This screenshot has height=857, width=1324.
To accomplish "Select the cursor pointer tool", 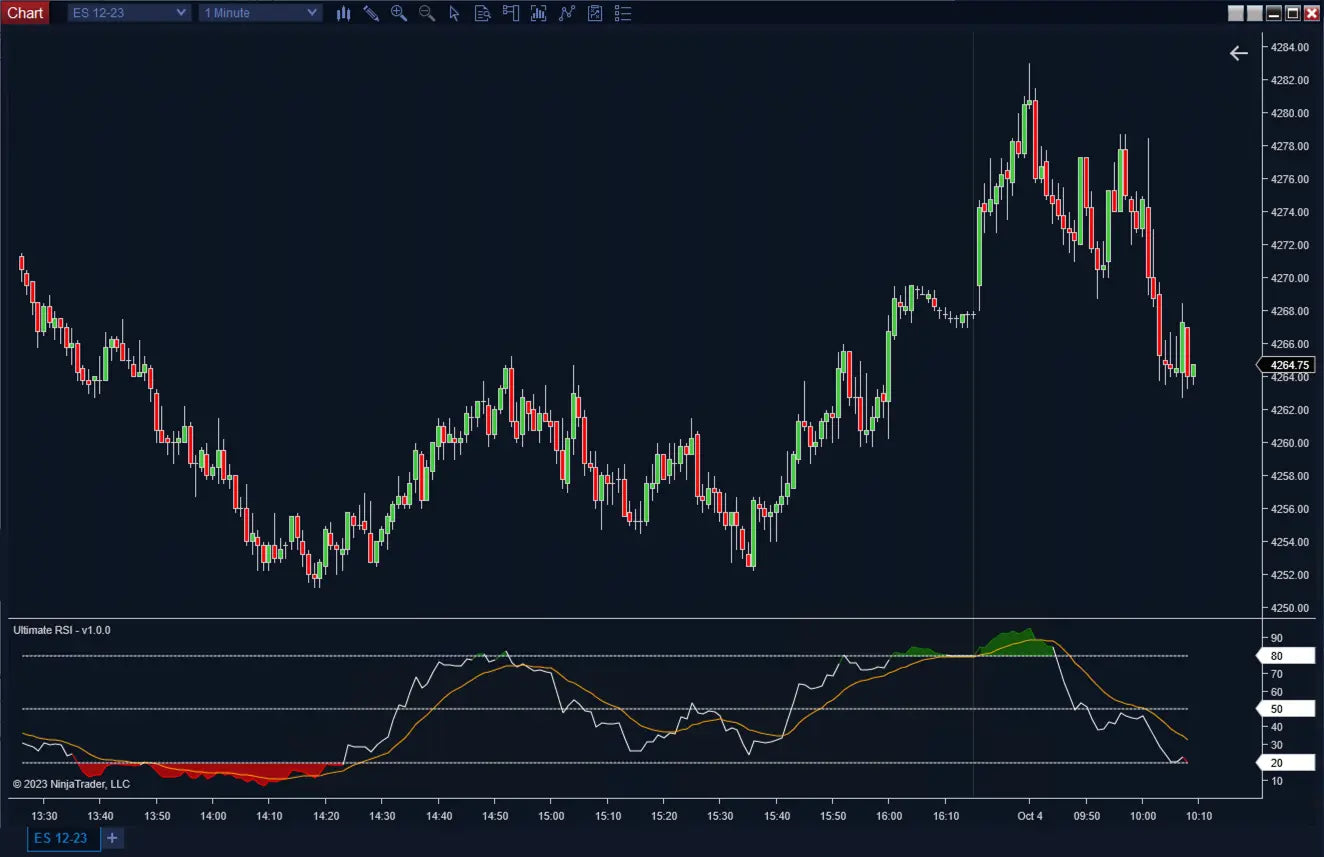I will pyautogui.click(x=455, y=13).
